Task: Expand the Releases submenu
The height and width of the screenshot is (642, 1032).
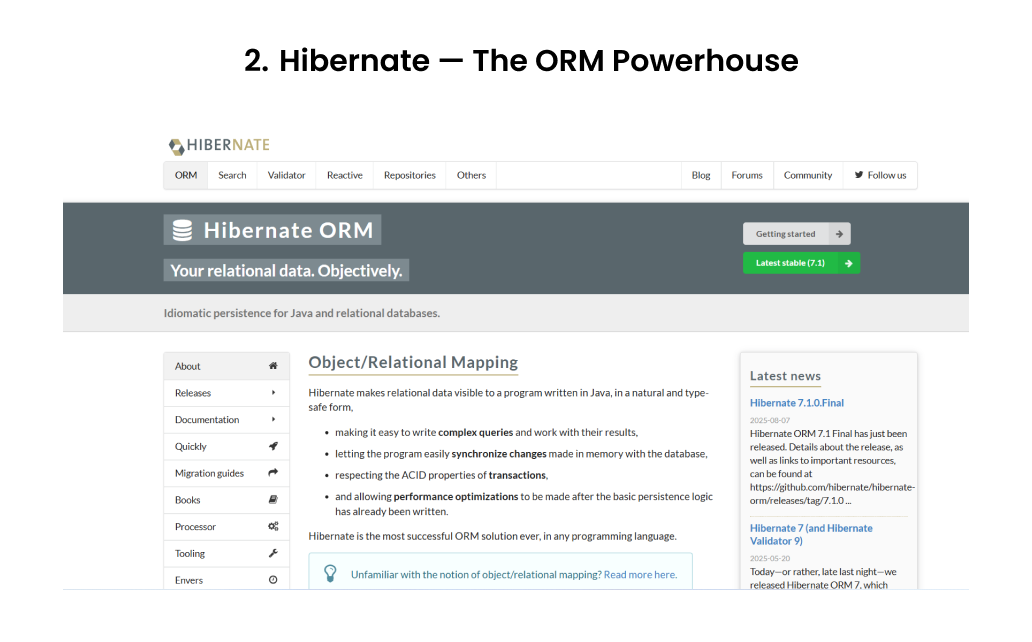Action: coord(272,393)
